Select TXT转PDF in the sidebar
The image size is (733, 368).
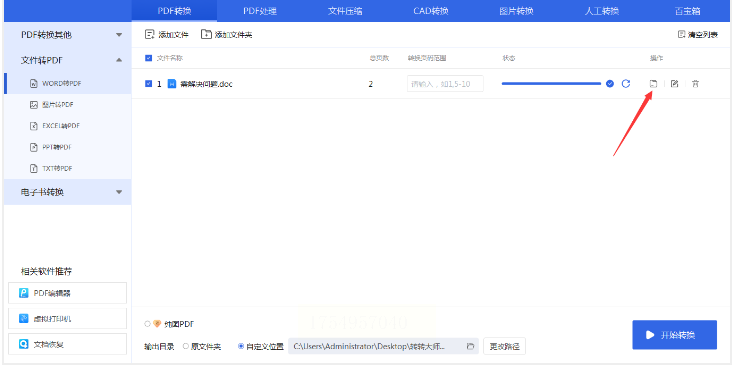coord(68,168)
